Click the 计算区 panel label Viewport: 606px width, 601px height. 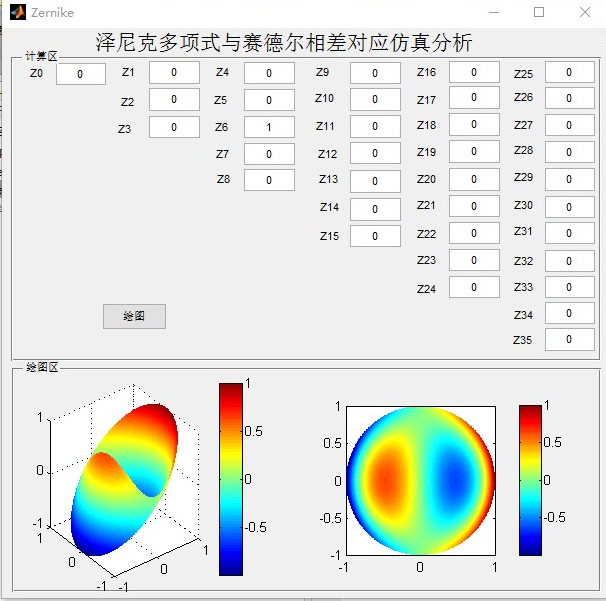click(x=41, y=56)
